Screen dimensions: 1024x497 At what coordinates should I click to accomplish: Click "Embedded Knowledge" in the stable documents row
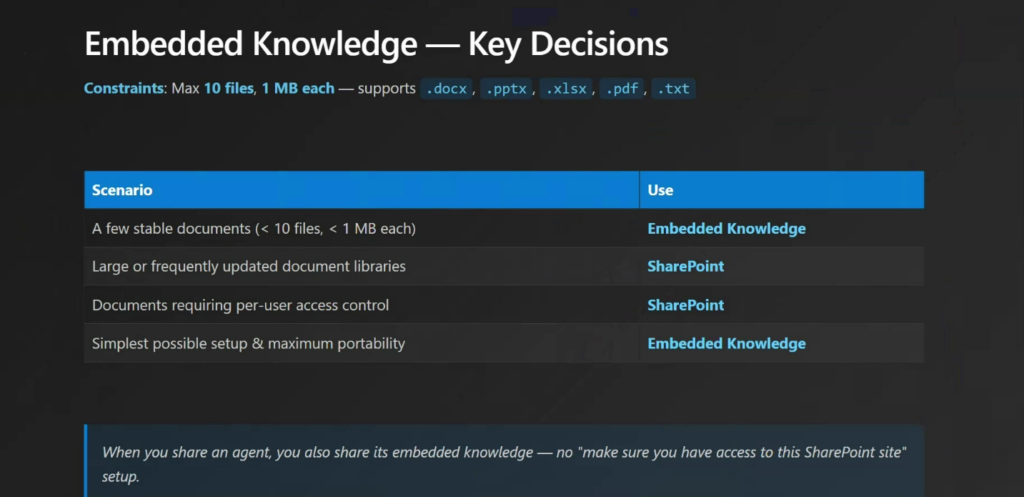726,229
